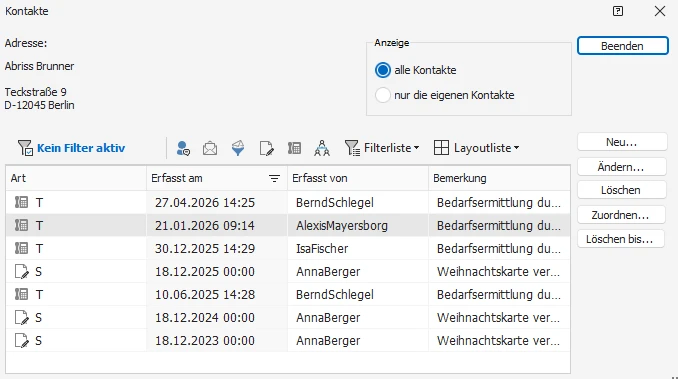Click 'AnnaBerger' in the 18.12.2023 row
The width and height of the screenshot is (678, 379).
[328, 341]
